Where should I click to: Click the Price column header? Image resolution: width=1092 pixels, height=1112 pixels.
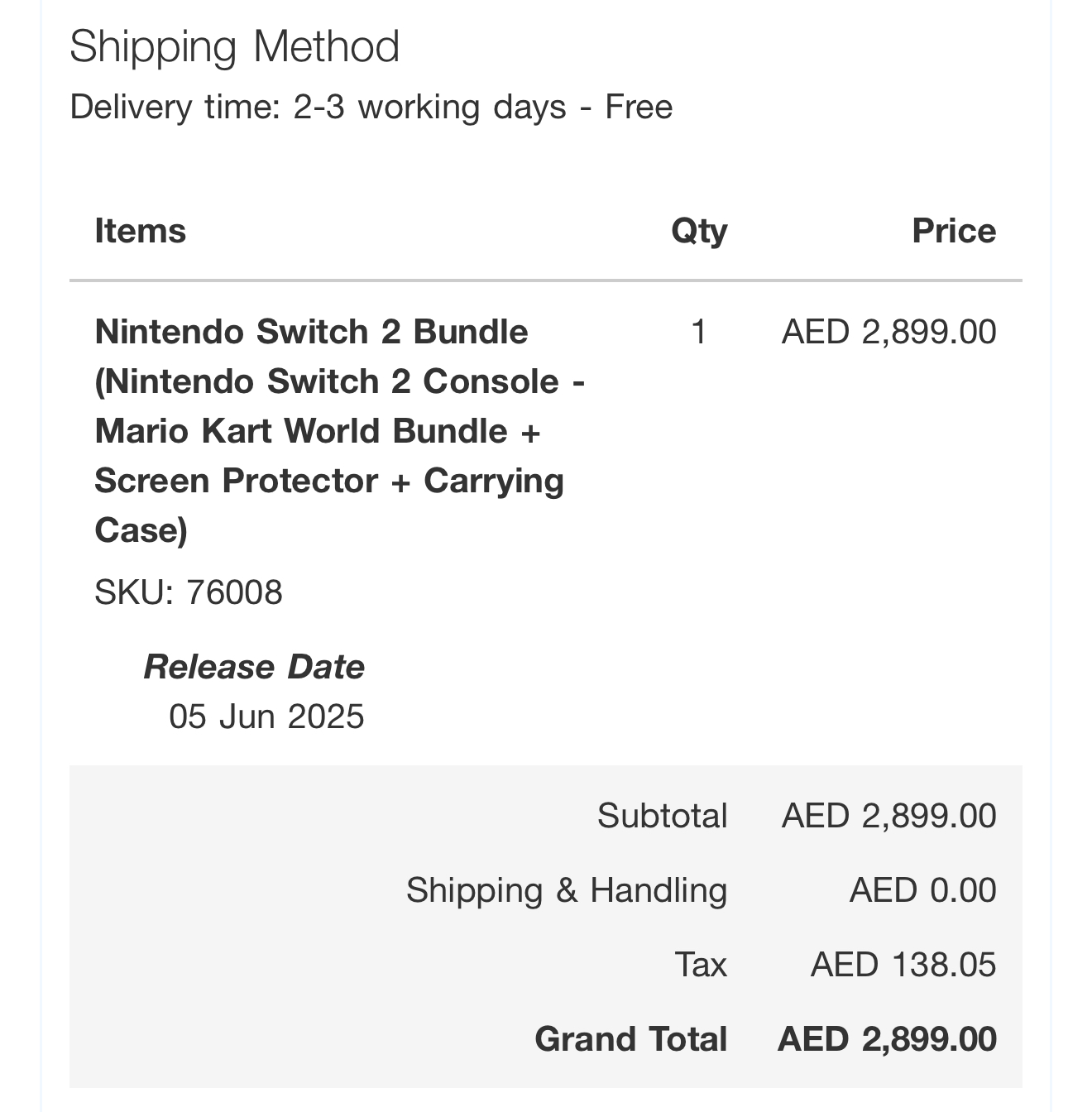pyautogui.click(x=953, y=231)
